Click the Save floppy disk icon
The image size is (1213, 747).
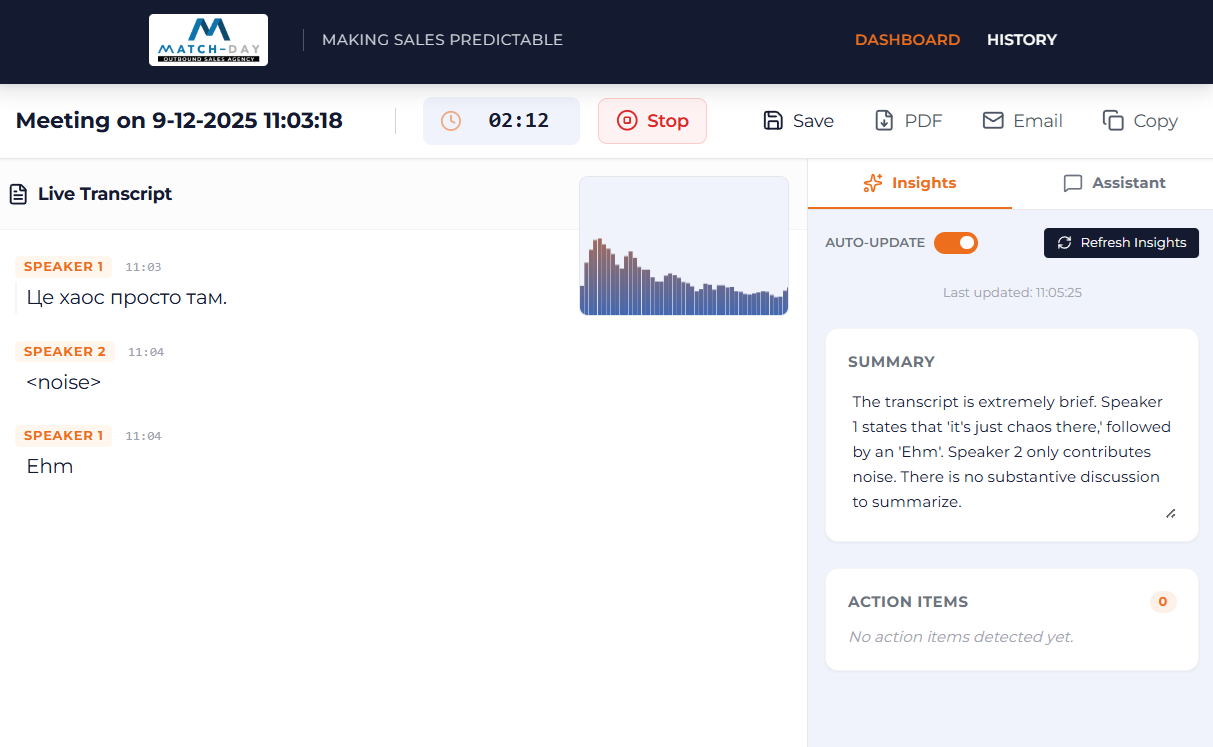coord(773,121)
